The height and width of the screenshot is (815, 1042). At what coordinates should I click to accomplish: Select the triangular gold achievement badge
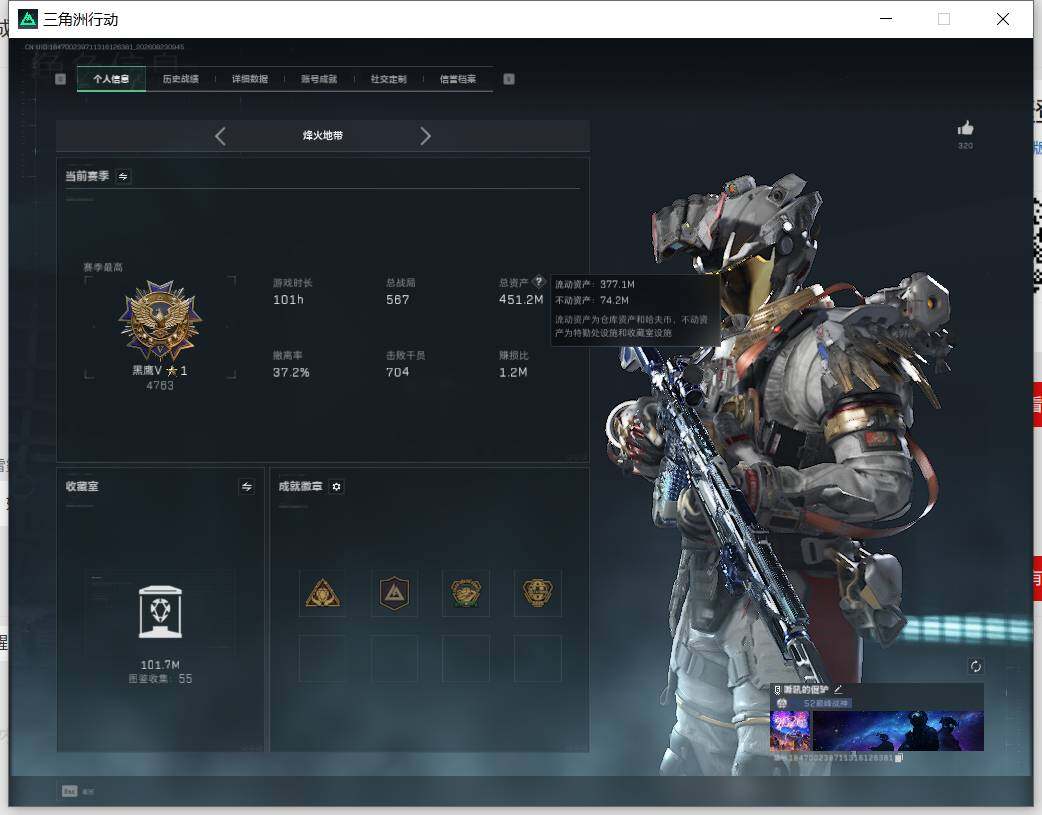[322, 593]
